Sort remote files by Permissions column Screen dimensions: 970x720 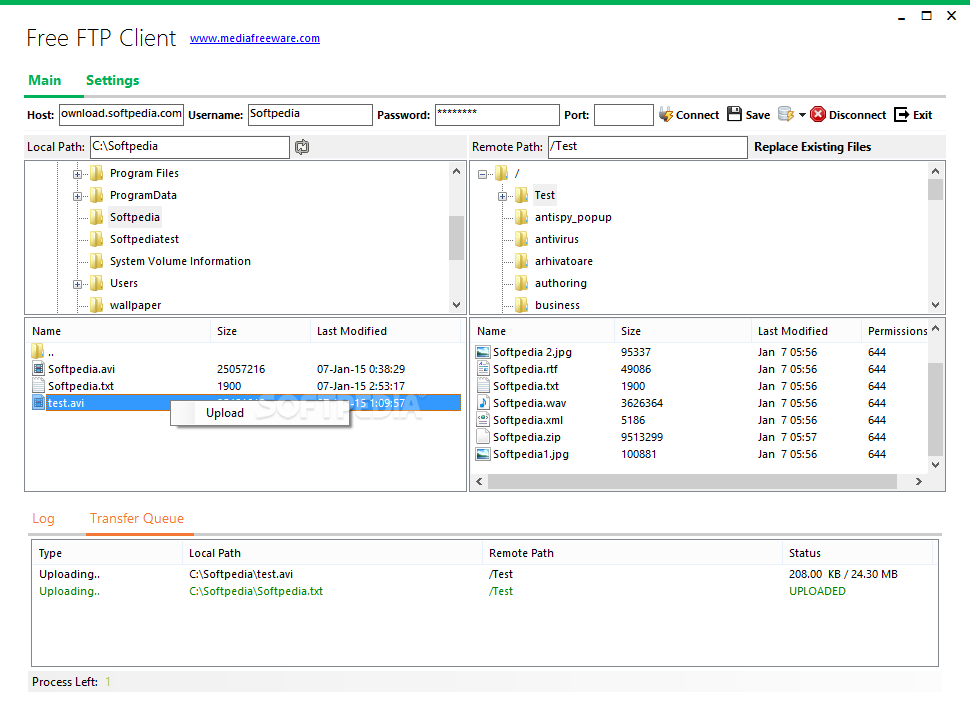[897, 332]
